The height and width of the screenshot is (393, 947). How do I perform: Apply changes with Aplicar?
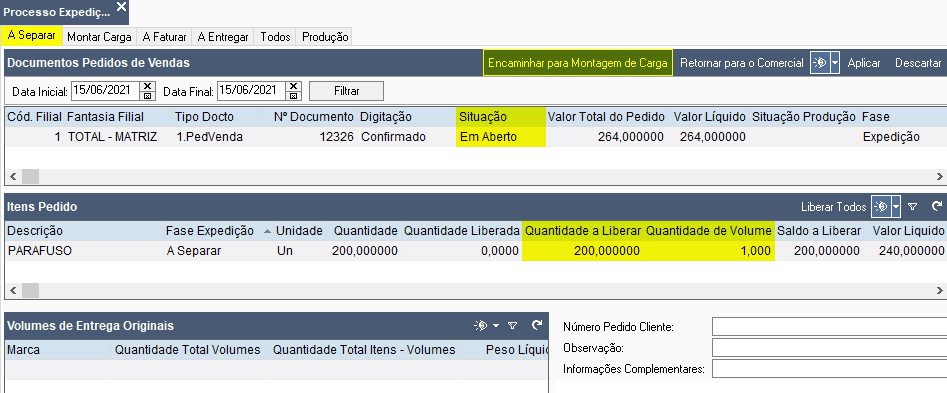[x=864, y=63]
